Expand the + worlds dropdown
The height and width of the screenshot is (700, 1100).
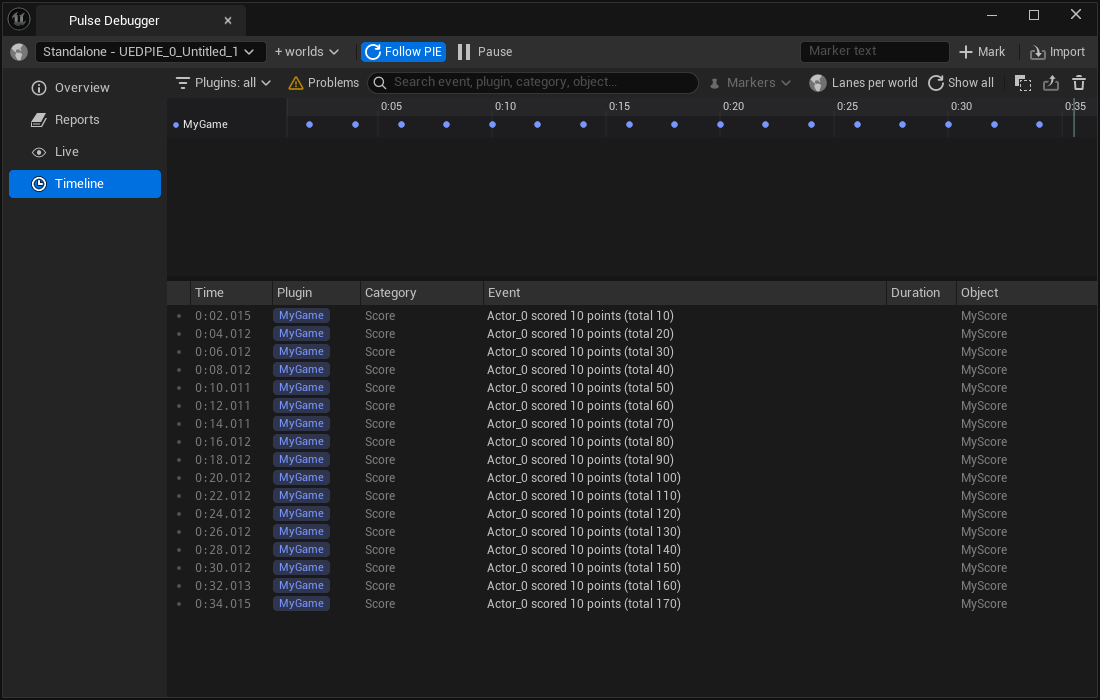coord(307,52)
